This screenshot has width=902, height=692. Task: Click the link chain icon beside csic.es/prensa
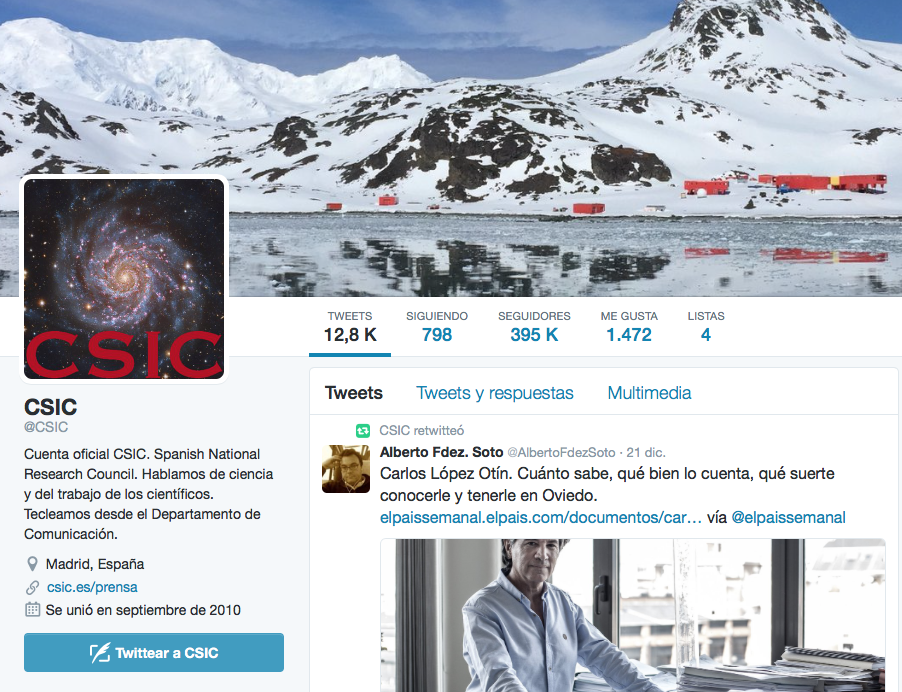[x=33, y=587]
